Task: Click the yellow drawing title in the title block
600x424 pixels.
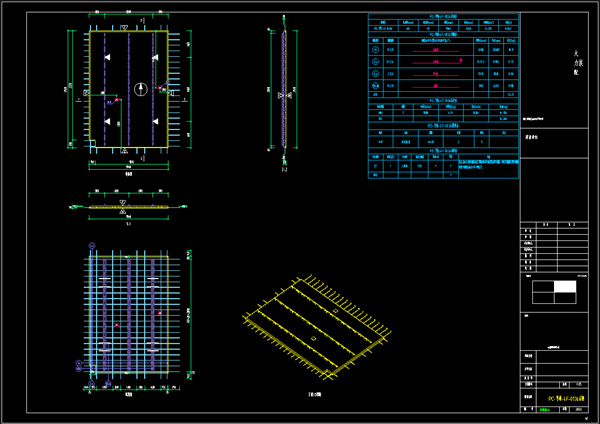Action: click(x=567, y=398)
